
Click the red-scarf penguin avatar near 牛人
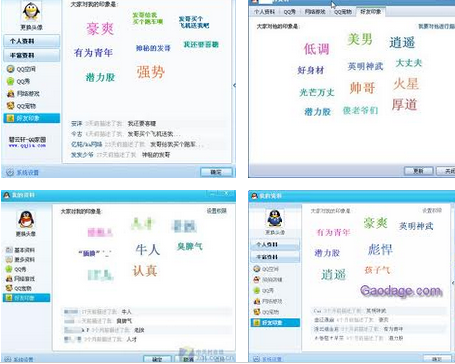pyautogui.click(x=26, y=219)
